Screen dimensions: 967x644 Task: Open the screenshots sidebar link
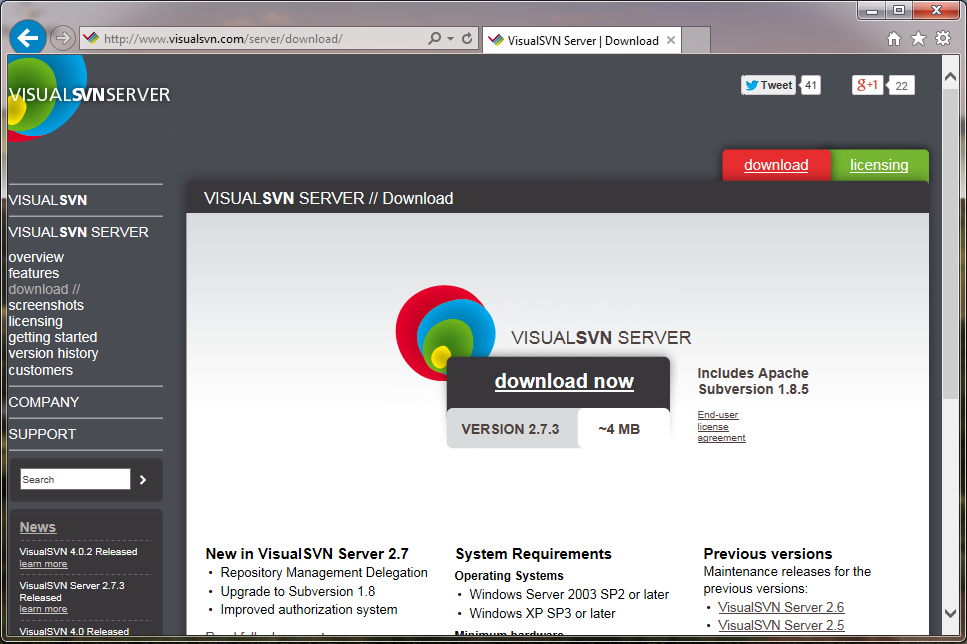point(46,305)
